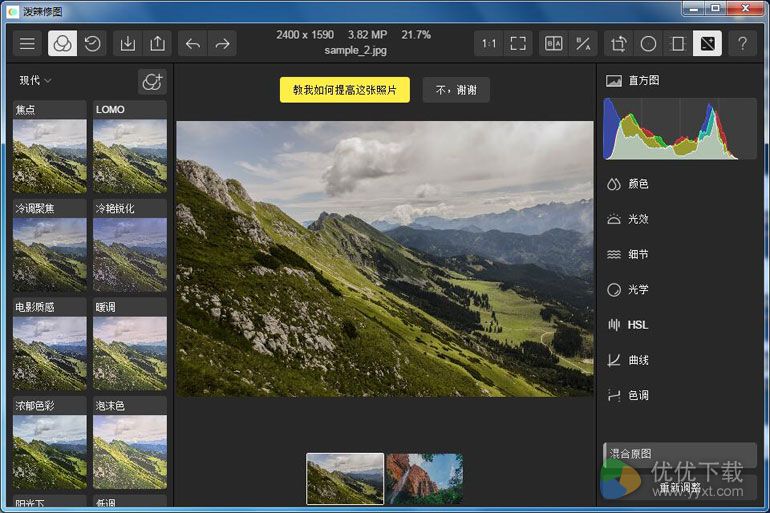The image size is (770, 513).
Task: Apply the 电影质感 preset
Action: click(x=50, y=345)
